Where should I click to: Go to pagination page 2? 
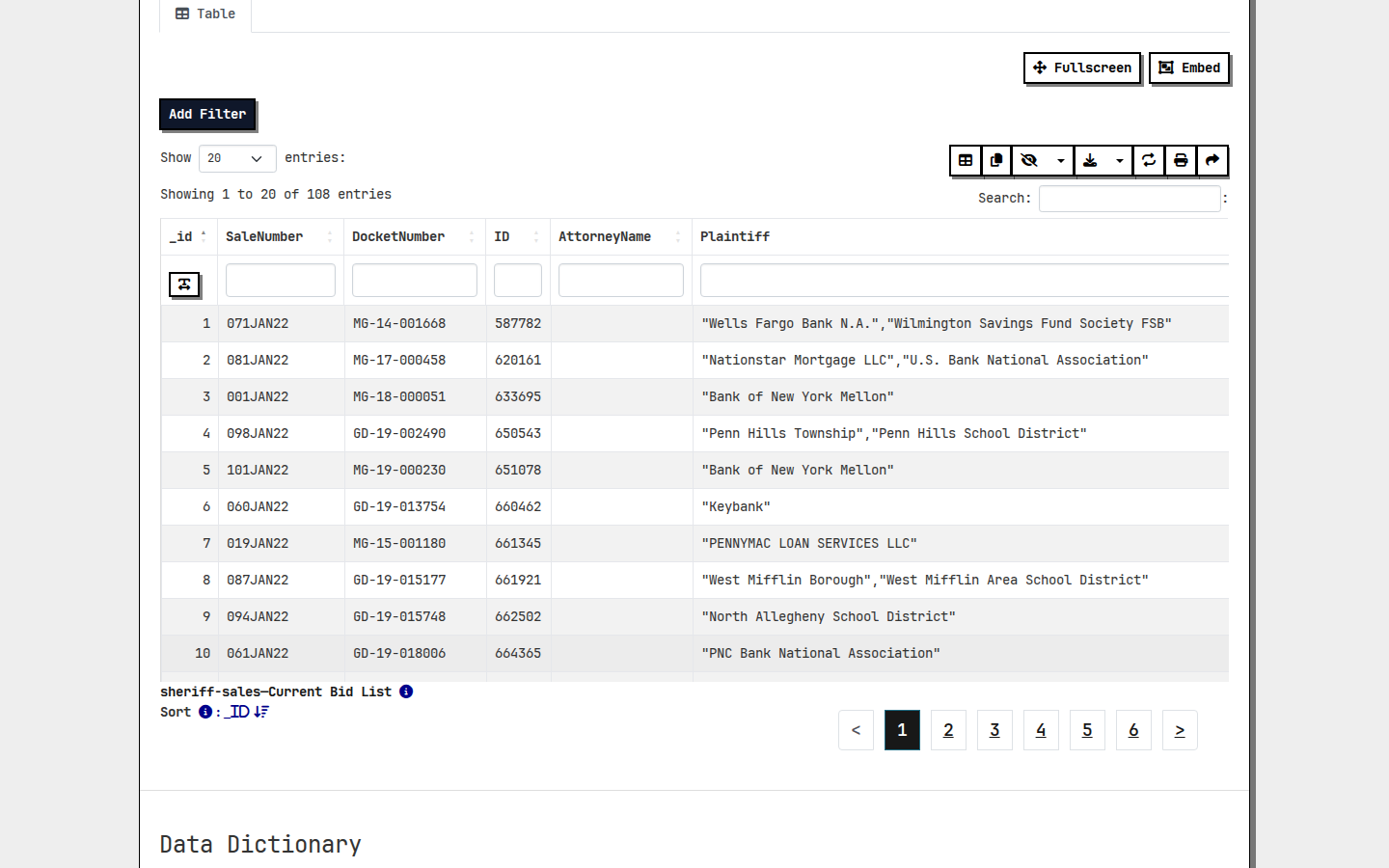(948, 730)
